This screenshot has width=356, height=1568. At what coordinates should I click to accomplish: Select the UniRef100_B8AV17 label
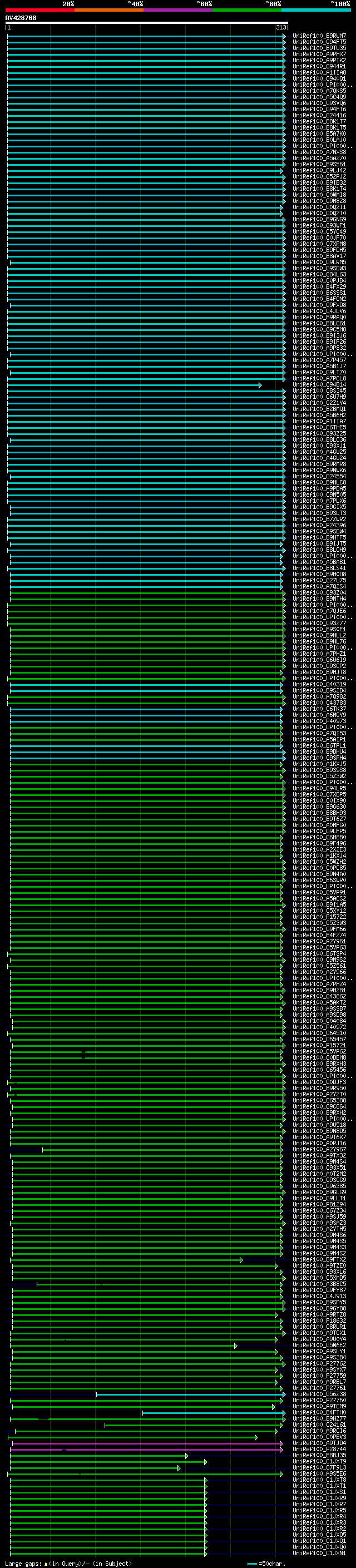click(319, 256)
